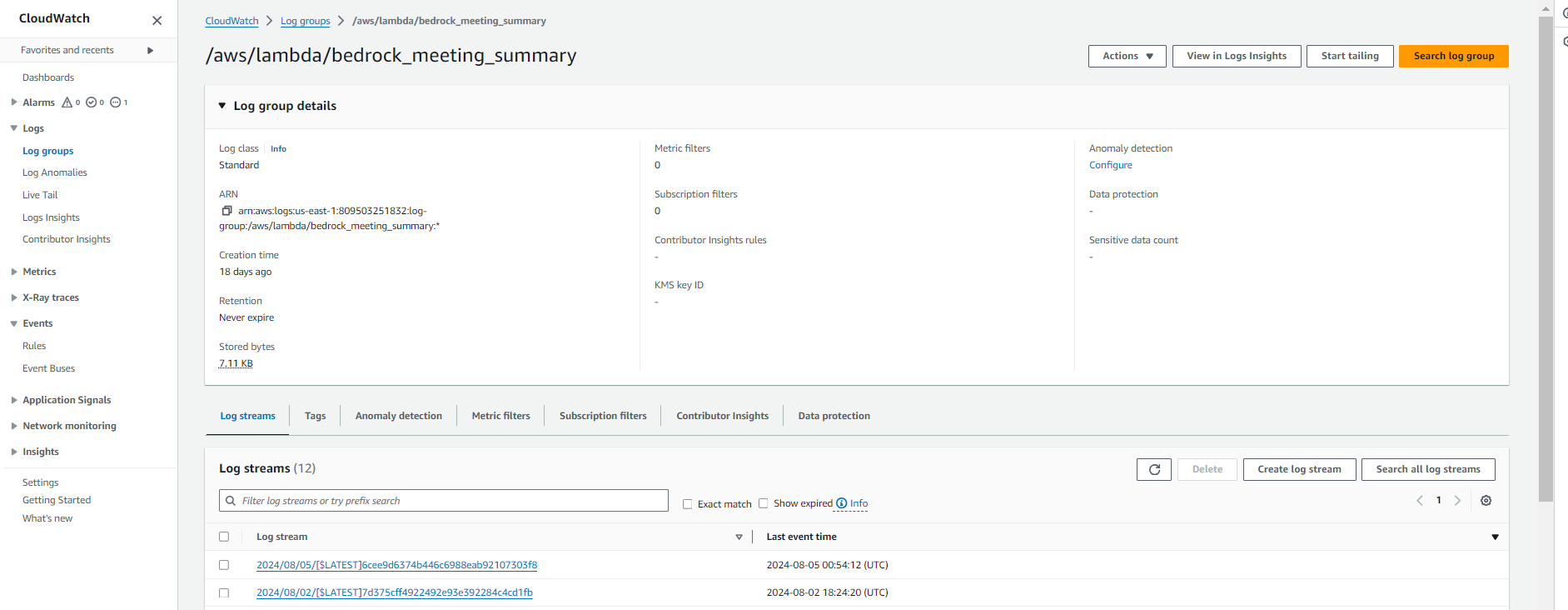The image size is (1568, 610).
Task: Open Logs Insights in sidebar
Action: coord(51,217)
